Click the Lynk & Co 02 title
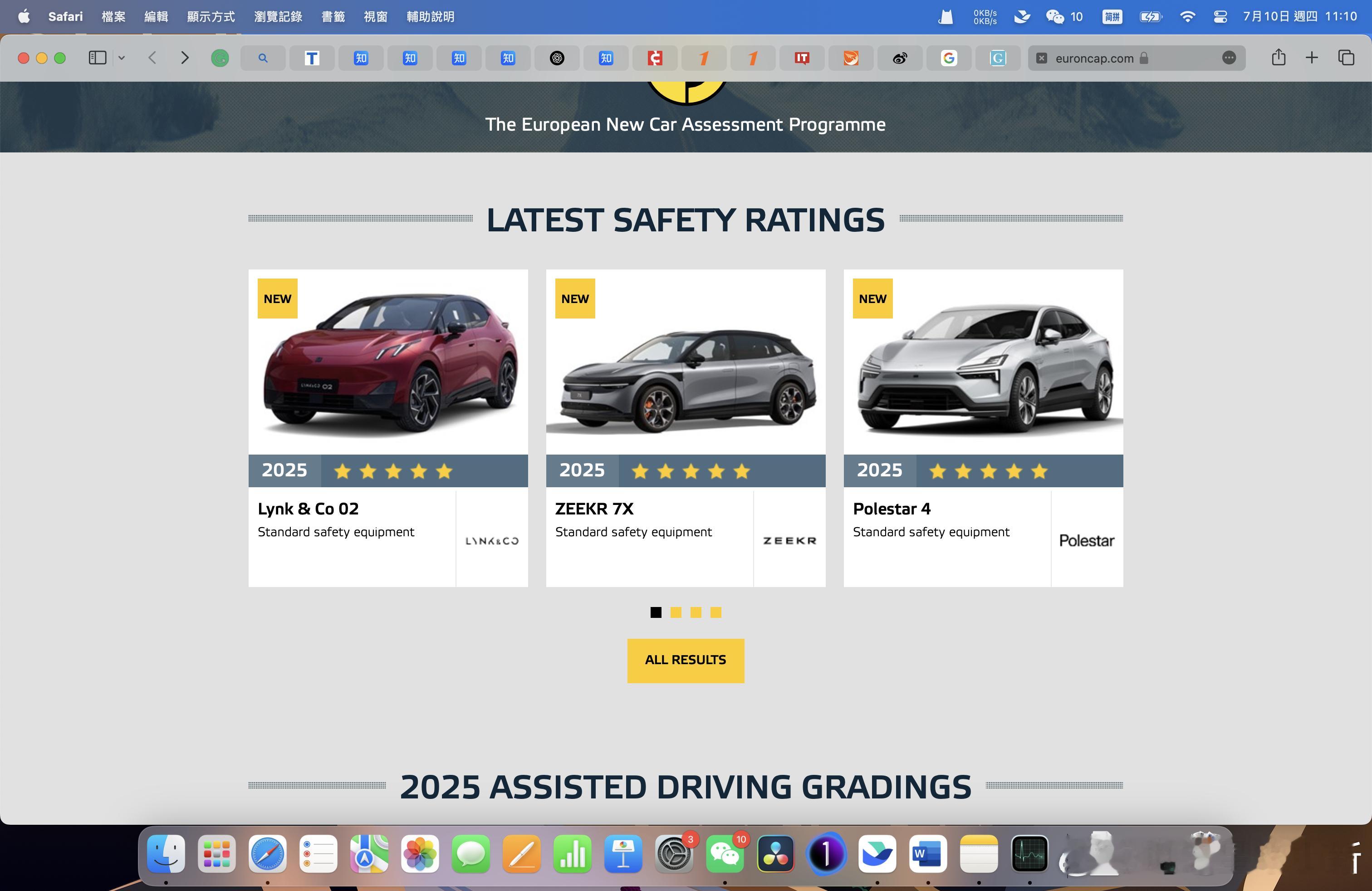Viewport: 1372px width, 891px height. (309, 509)
